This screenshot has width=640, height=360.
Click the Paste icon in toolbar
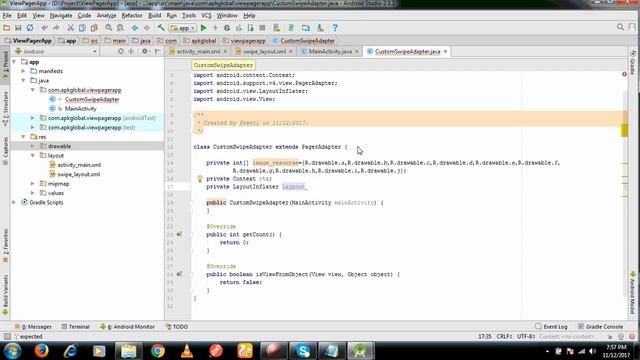pyautogui.click(x=94, y=28)
